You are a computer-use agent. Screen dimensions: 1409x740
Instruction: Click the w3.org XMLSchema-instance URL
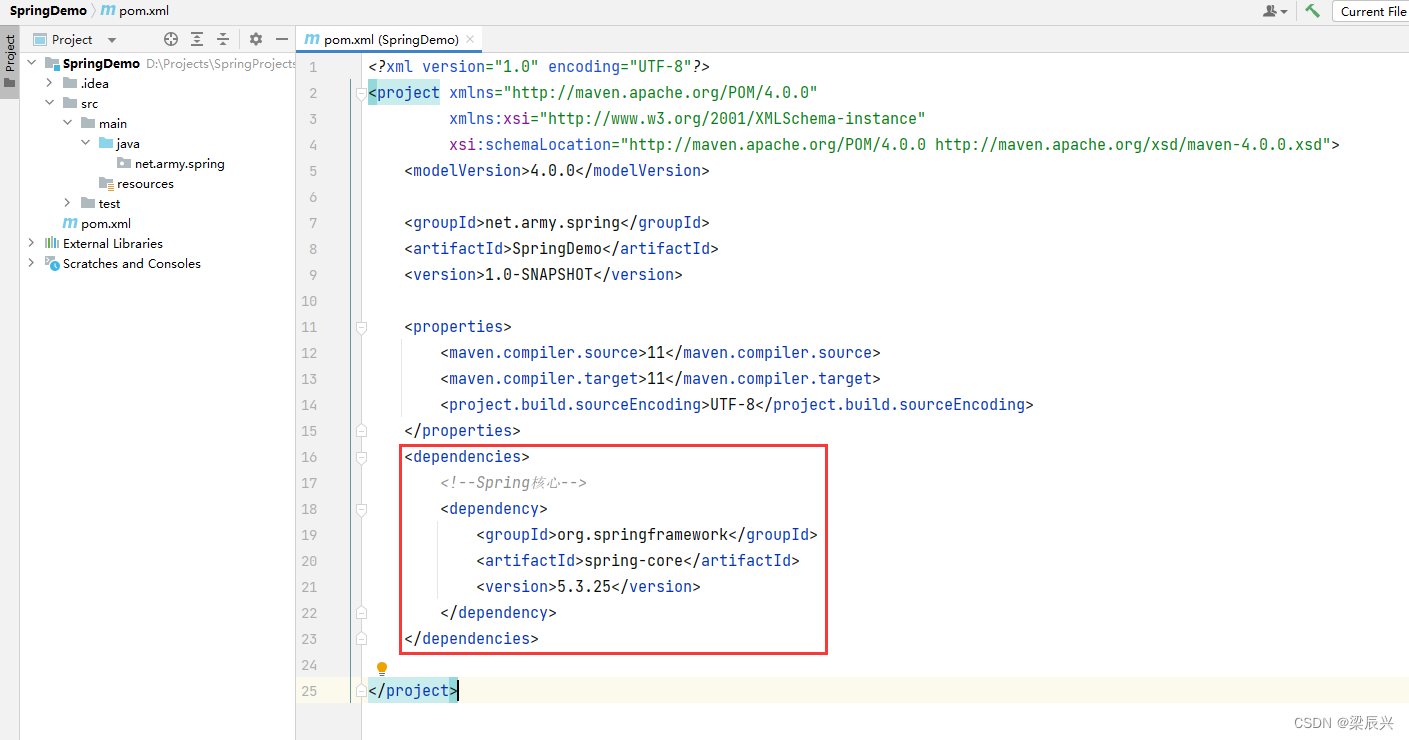point(732,118)
